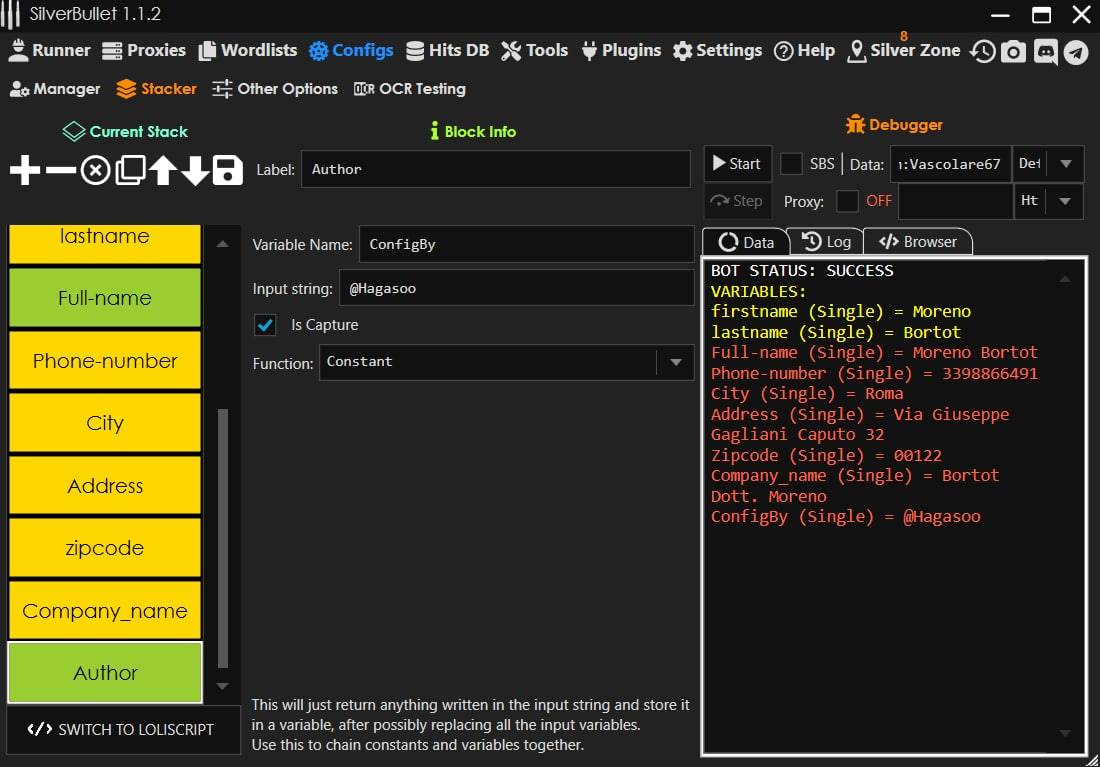This screenshot has height=767, width=1100.
Task: Toggle the Proxy checkbox on
Action: (x=847, y=201)
